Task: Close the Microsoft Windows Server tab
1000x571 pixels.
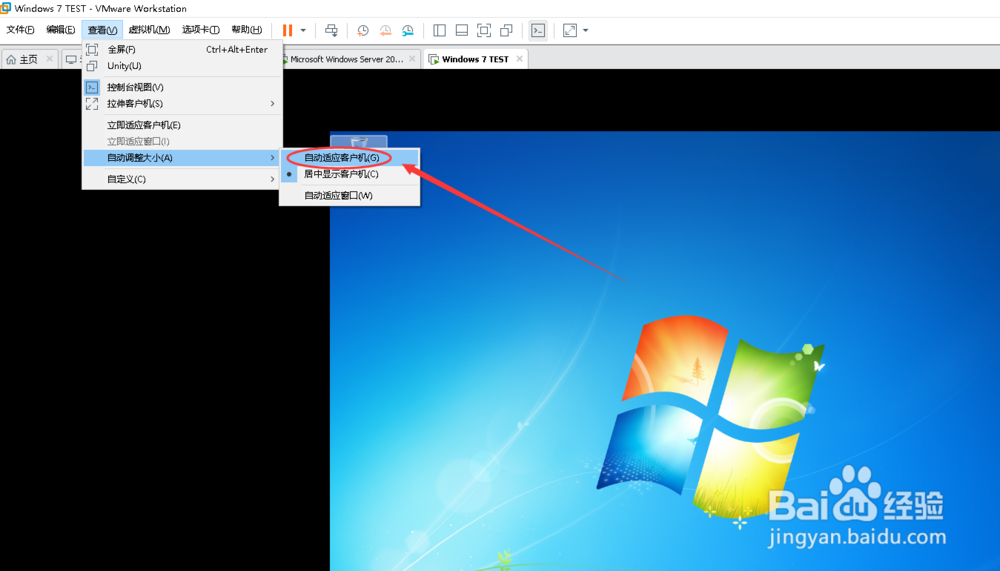Action: 412,59
